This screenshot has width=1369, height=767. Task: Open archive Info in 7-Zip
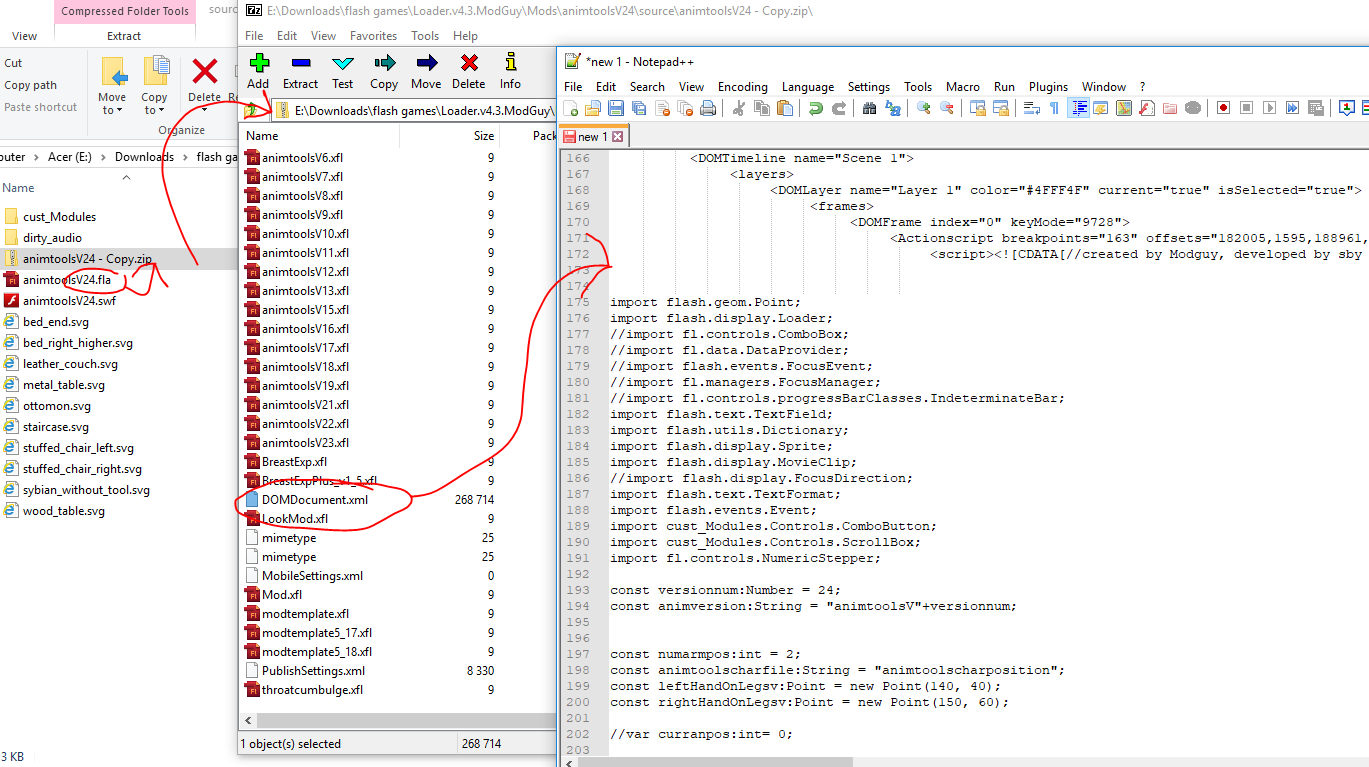point(510,70)
